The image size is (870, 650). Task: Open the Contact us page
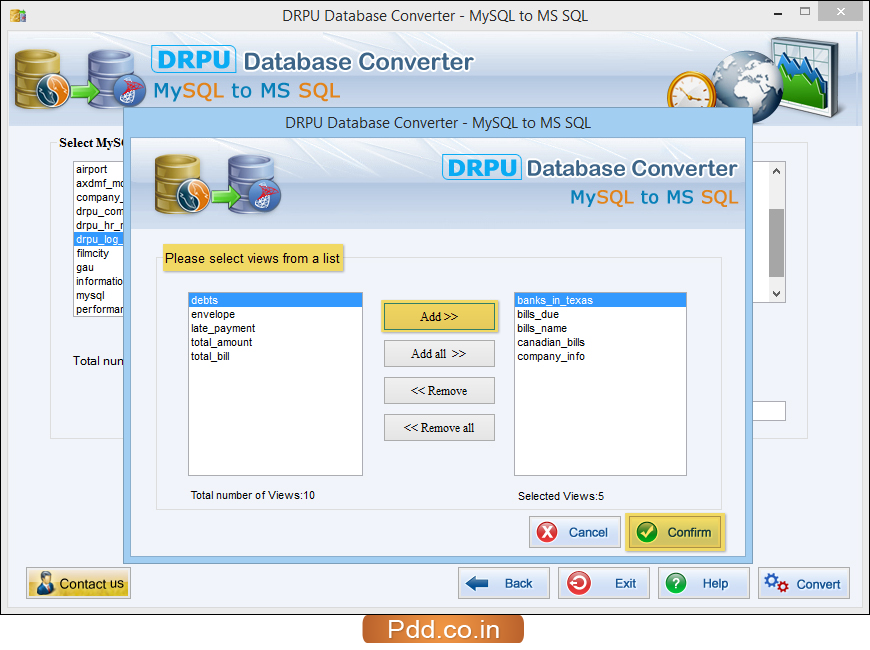78,583
